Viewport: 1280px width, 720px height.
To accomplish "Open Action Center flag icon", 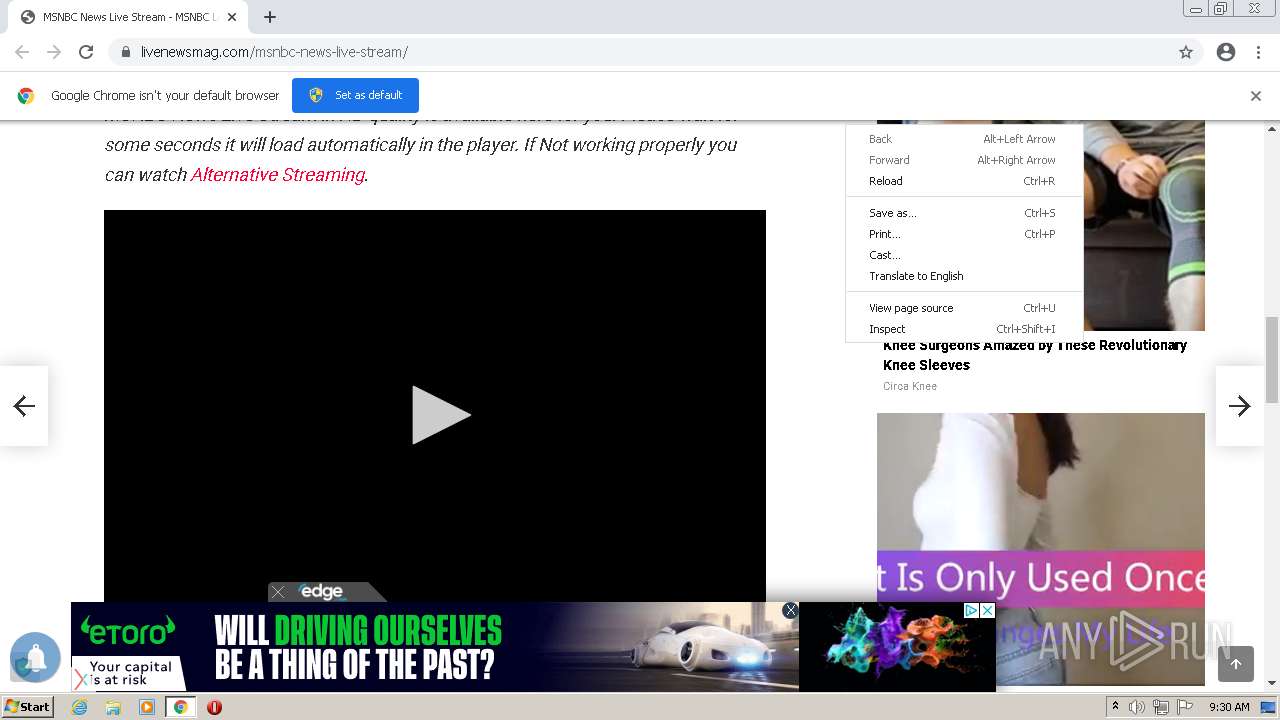I will tap(1185, 707).
